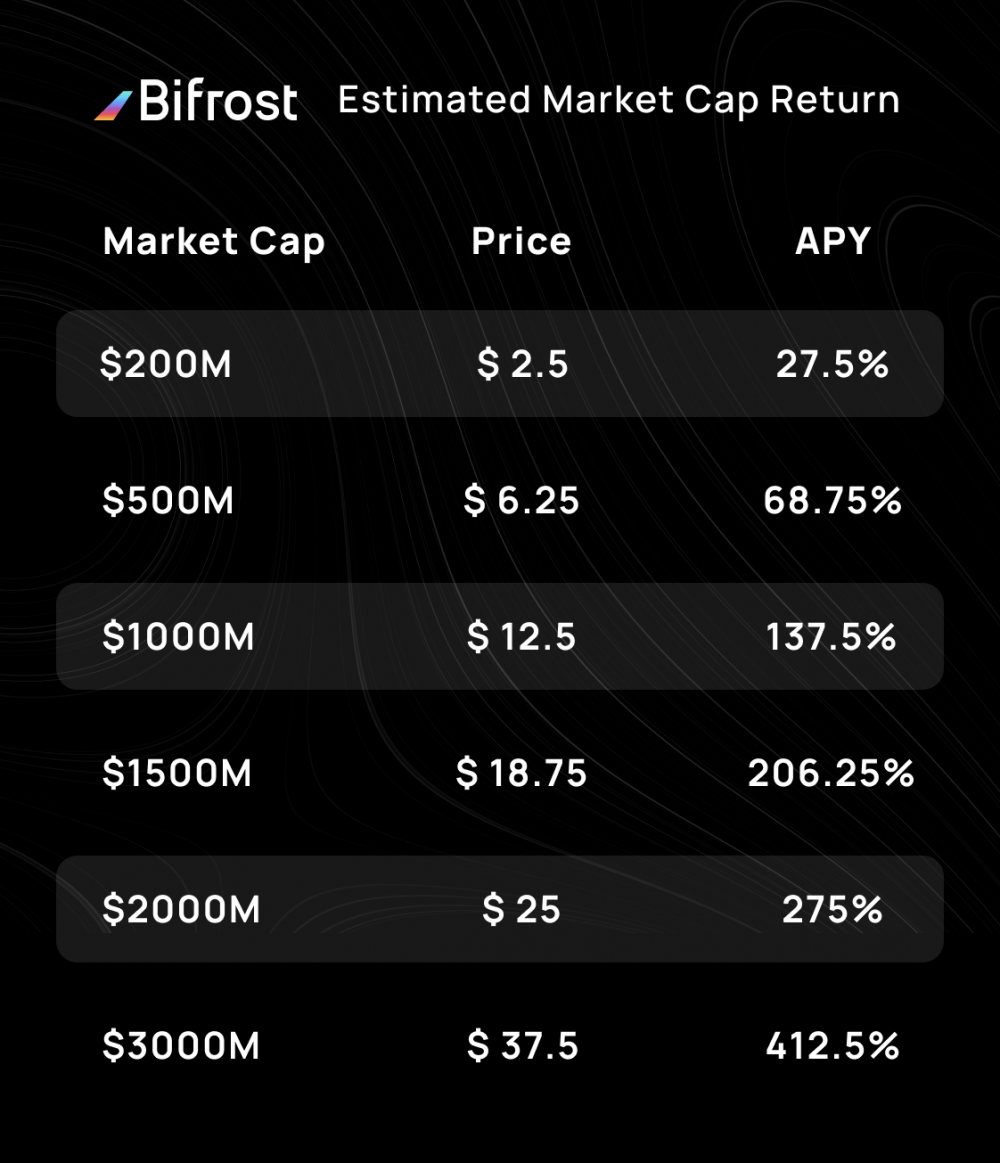Screen dimensions: 1000x1163
Task: Click the $ 6.25 price value
Action: click(522, 500)
